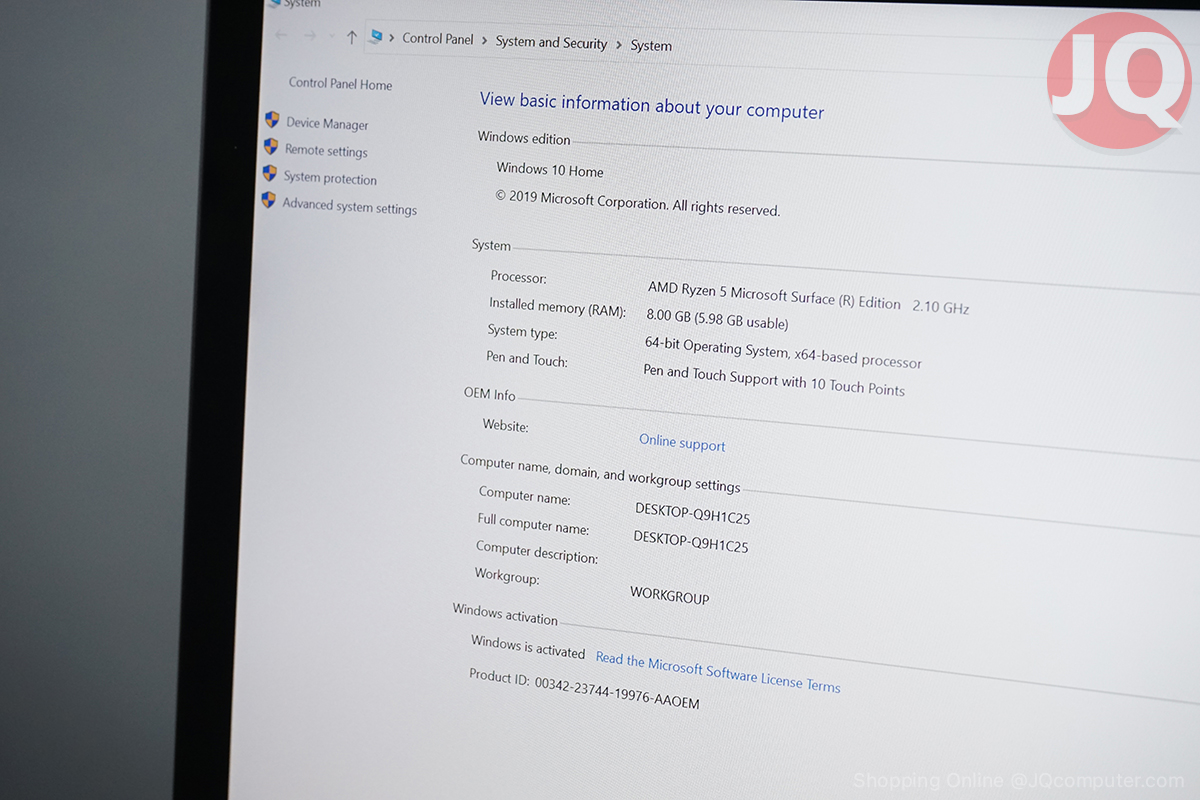
Task: Open Control Panel Home
Action: point(340,84)
